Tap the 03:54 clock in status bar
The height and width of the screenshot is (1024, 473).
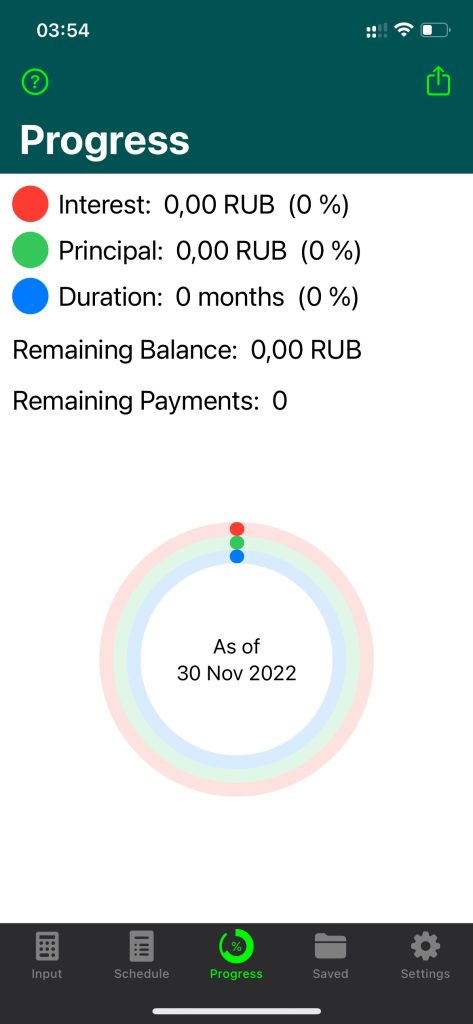point(63,31)
